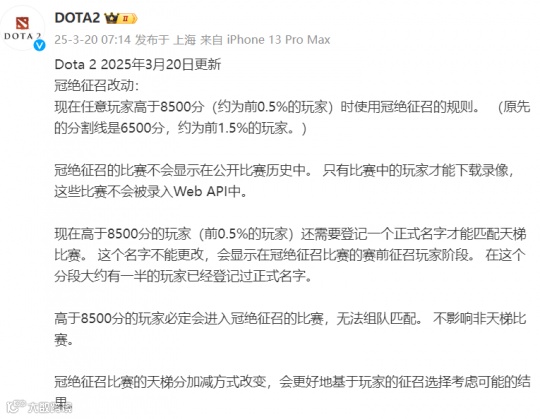This screenshot has height=419, width=540.
Task: Click the 天梯分加减方式改变 sentence
Action: 292,382
